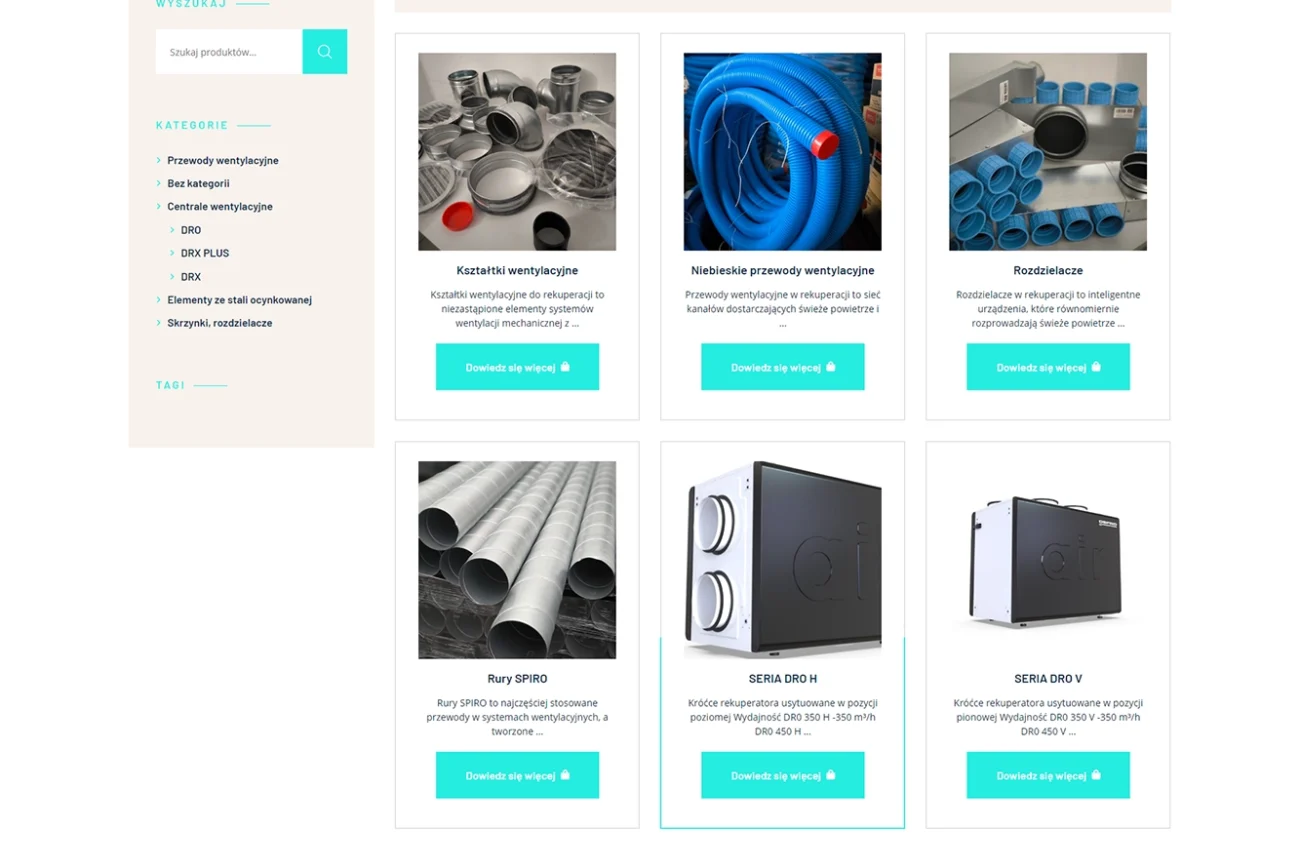
Task: Click the bag icon on the Kształtki wentylacyjne button
Action: (x=565, y=367)
